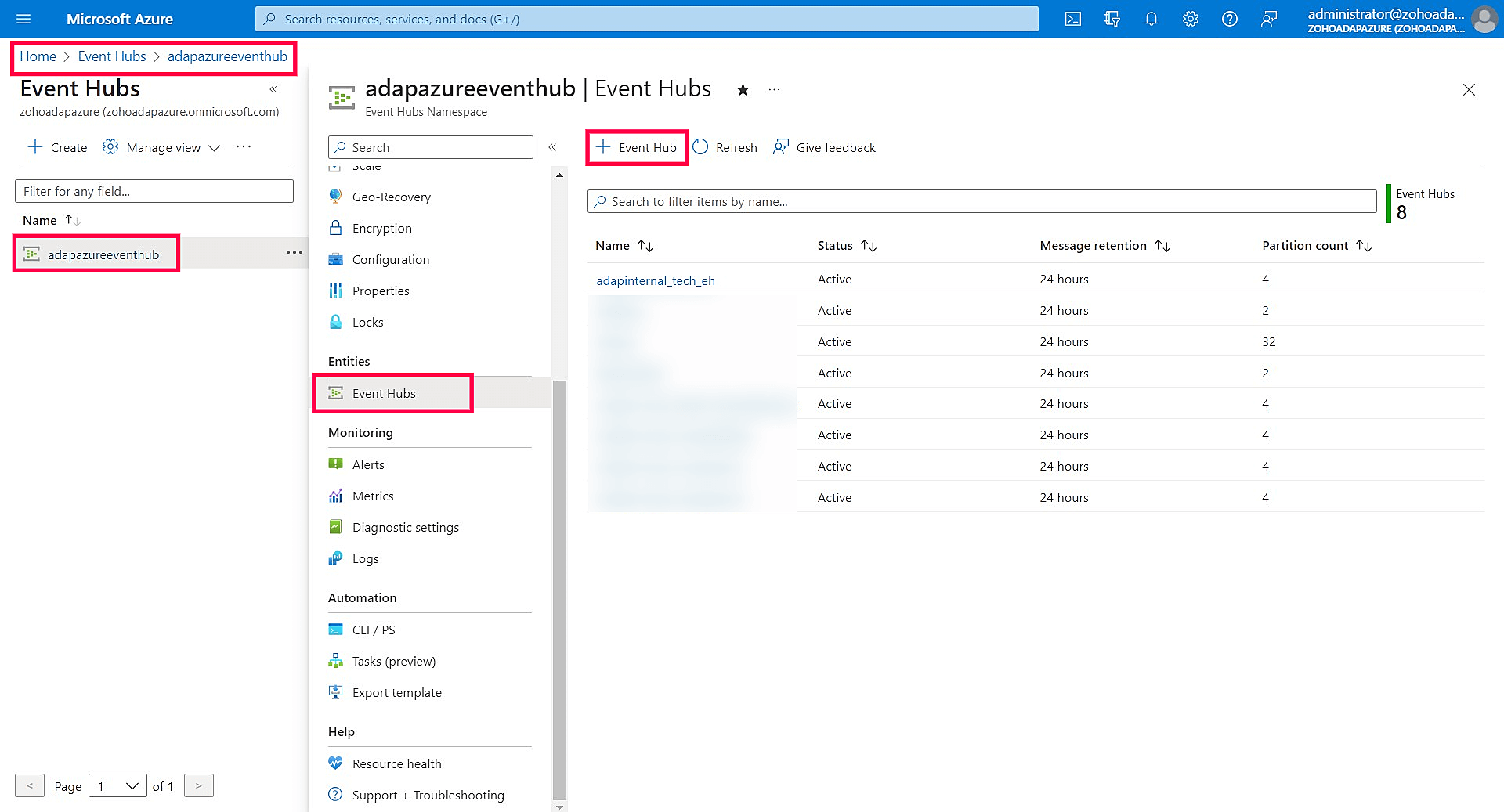The image size is (1504, 812).
Task: Toggle Name column sort order
Action: (x=645, y=245)
